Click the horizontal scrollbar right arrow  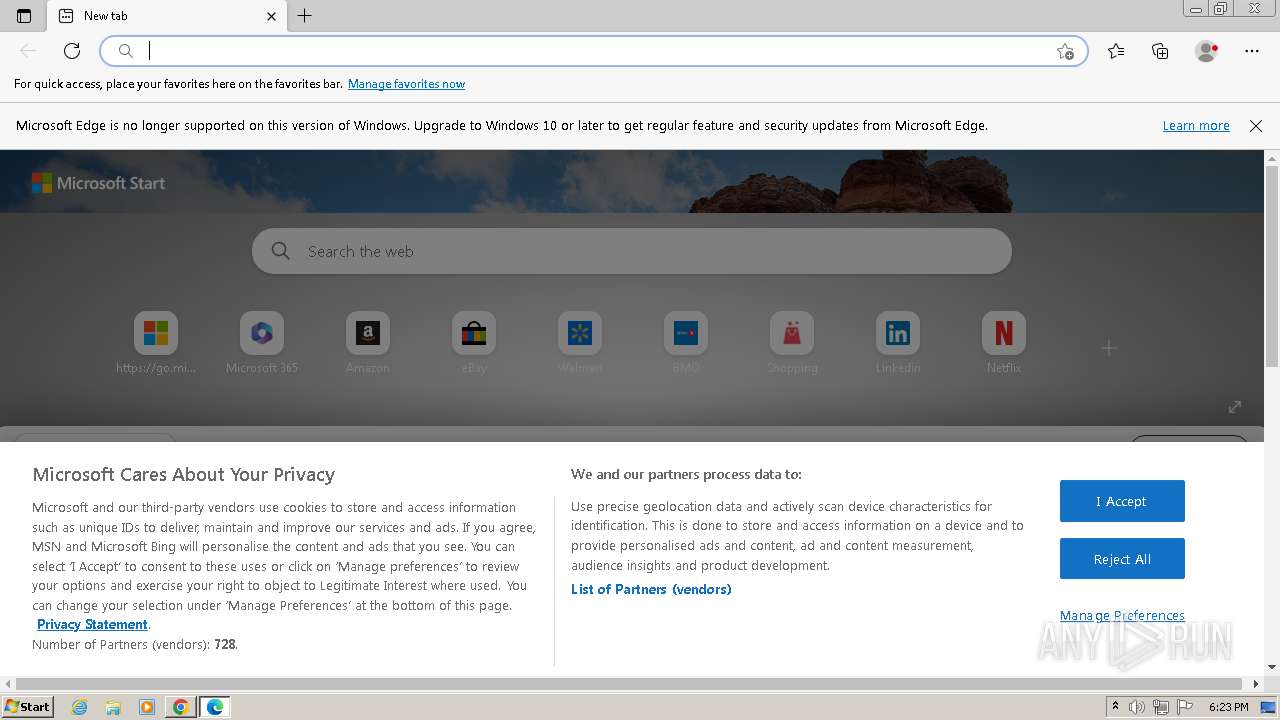pos(1257,684)
